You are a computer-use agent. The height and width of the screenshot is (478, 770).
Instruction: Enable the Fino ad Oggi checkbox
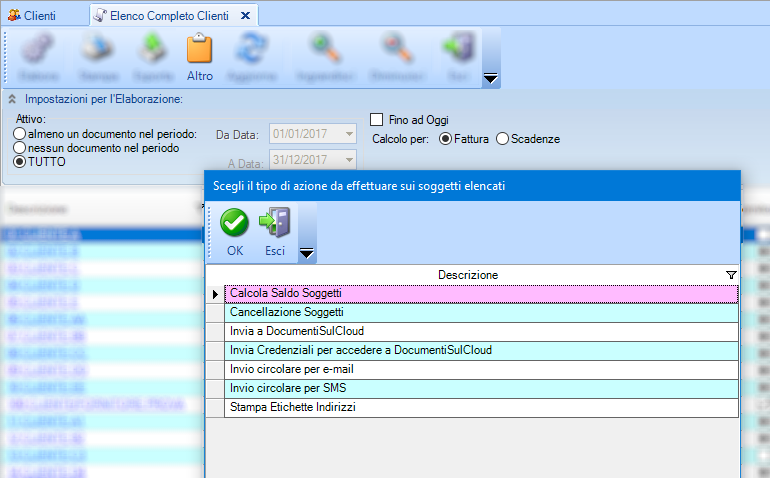[378, 119]
